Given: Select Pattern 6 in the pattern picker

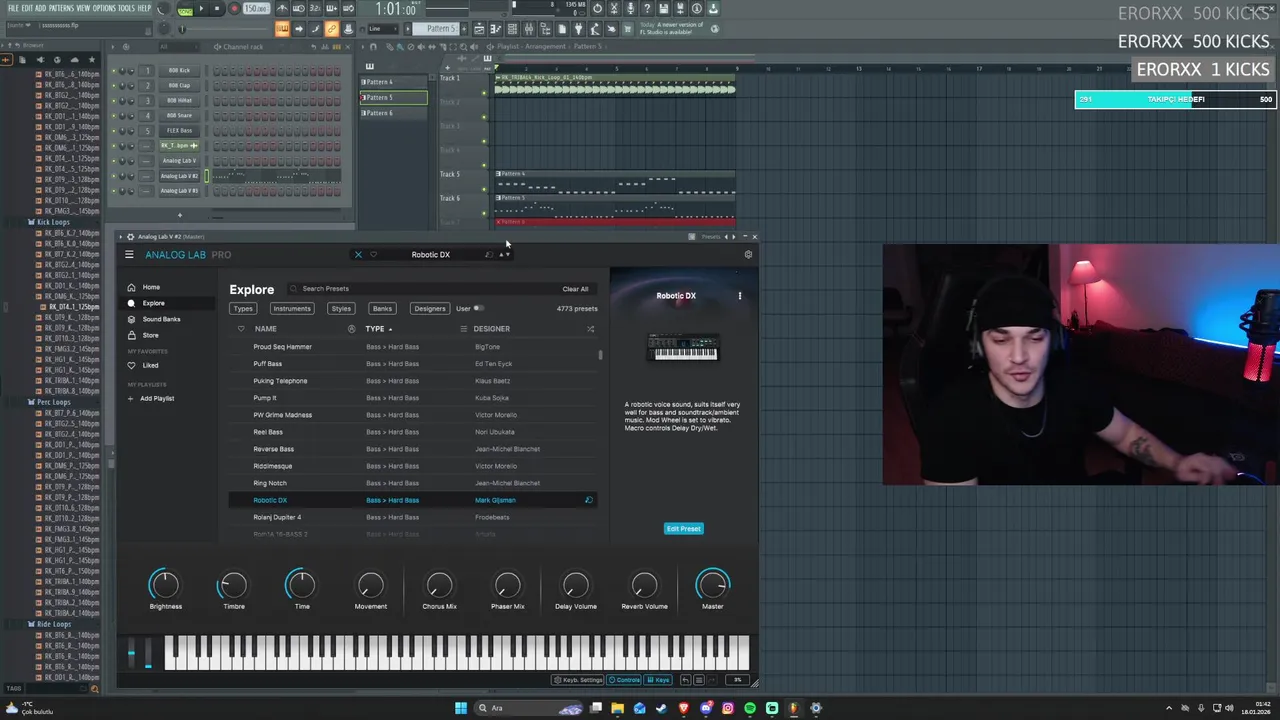Looking at the screenshot, I should [x=394, y=113].
